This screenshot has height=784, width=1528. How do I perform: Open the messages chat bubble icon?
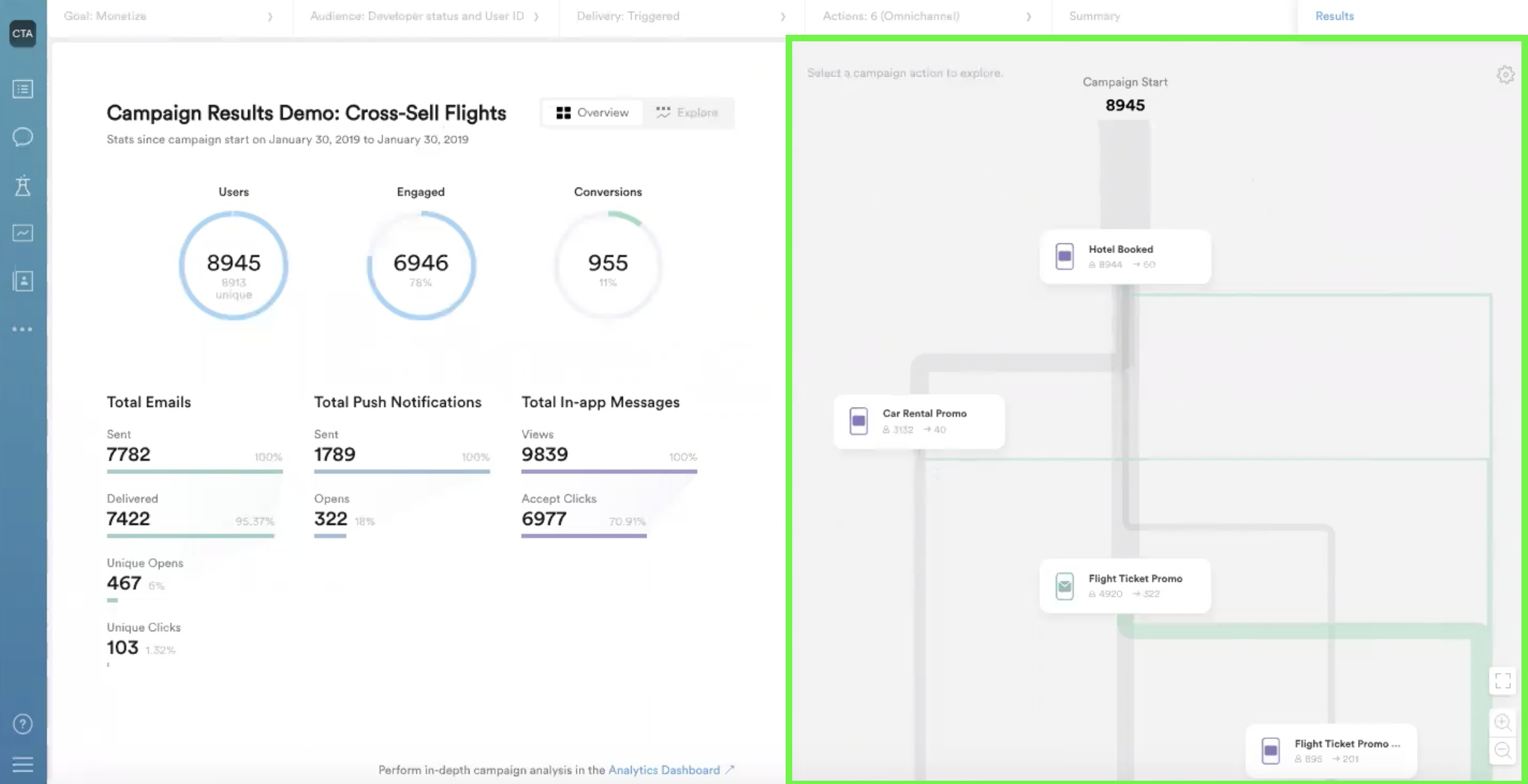coord(22,137)
